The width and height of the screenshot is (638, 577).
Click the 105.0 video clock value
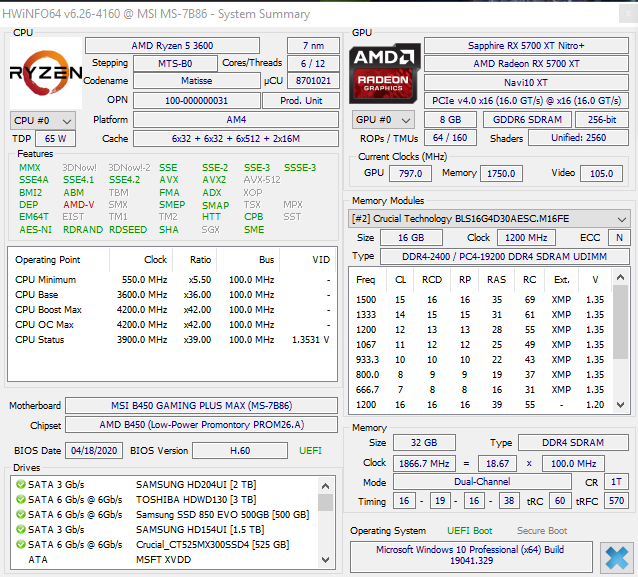601,174
